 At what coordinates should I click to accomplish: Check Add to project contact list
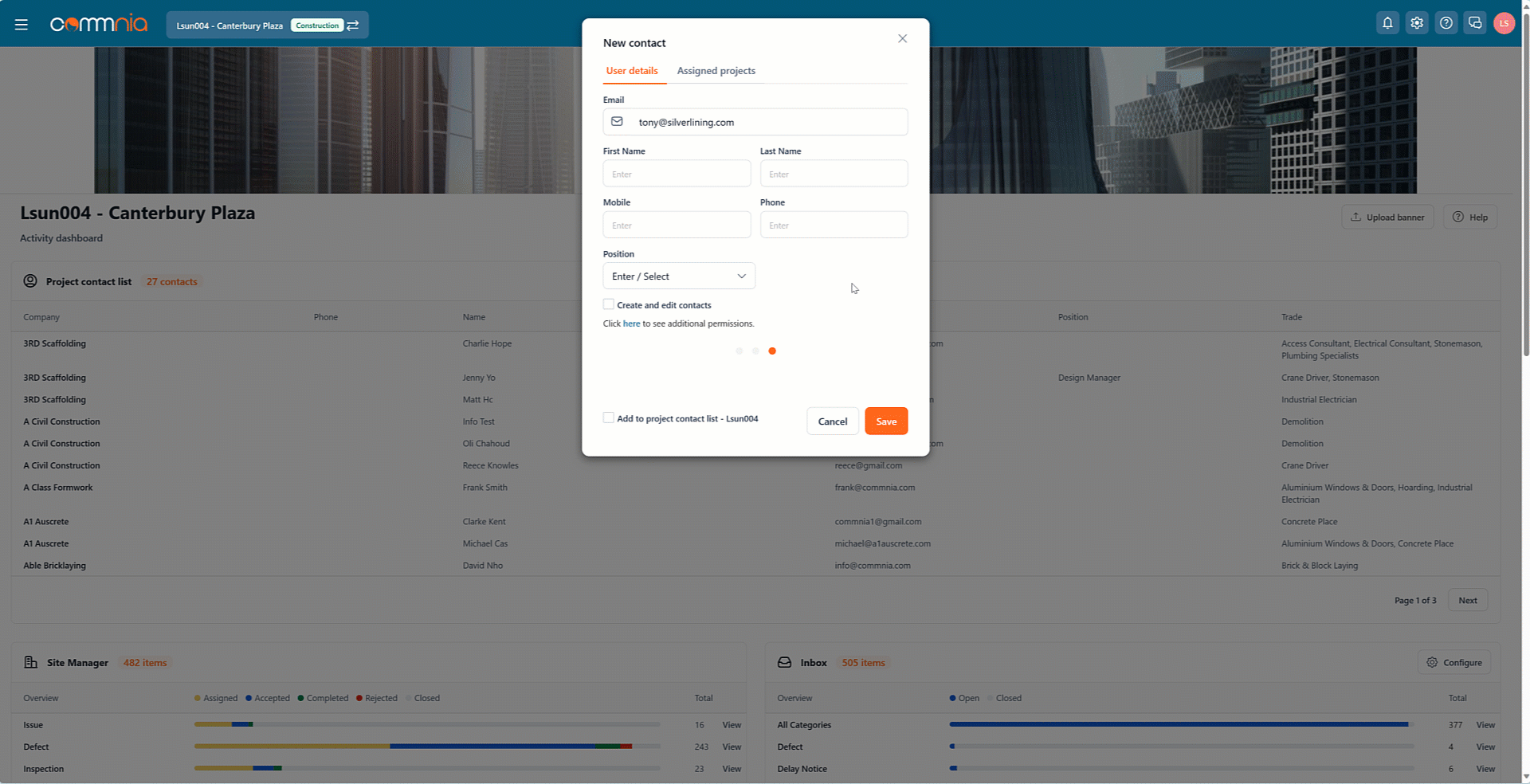point(609,417)
